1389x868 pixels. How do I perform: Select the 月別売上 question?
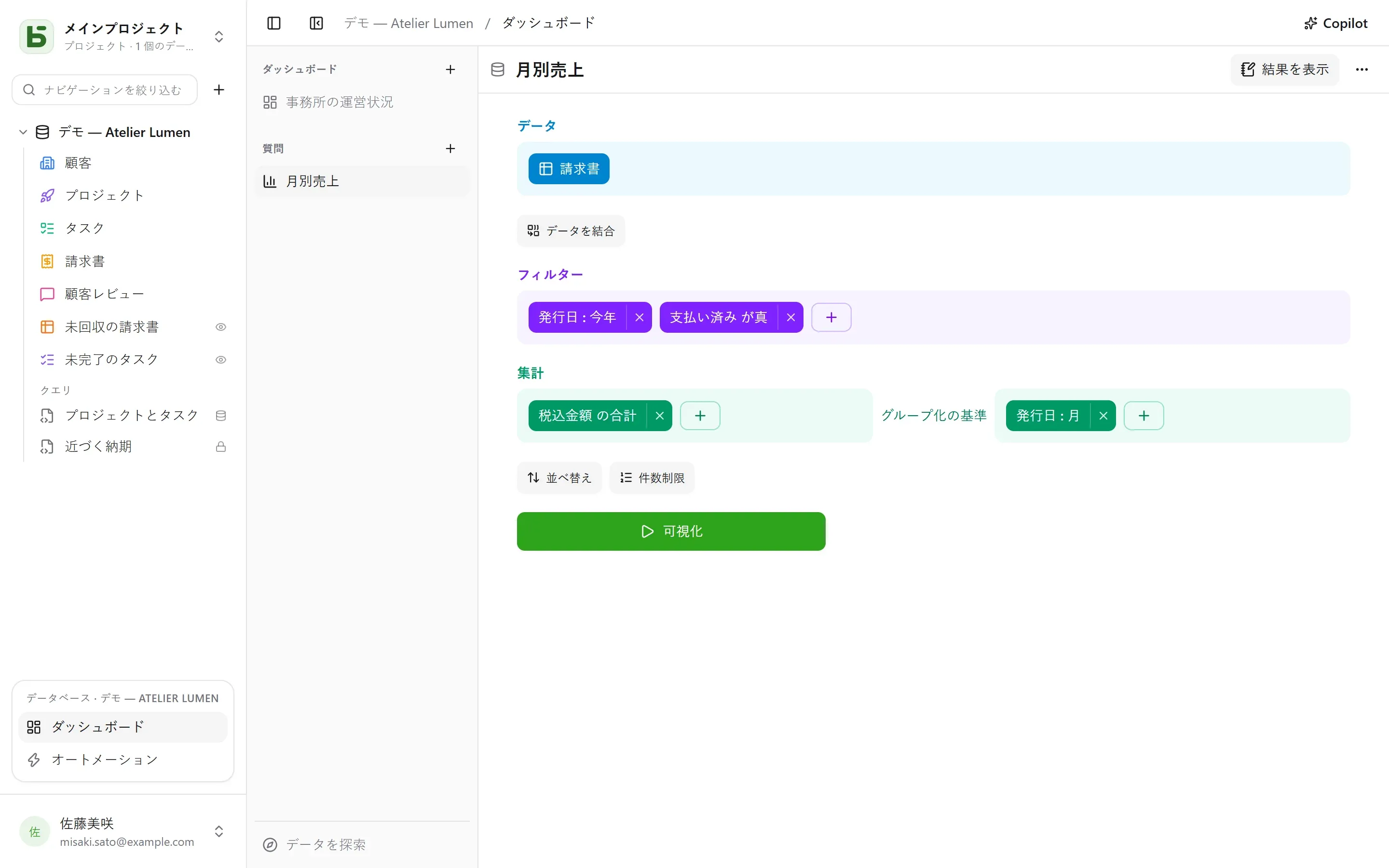click(362, 181)
